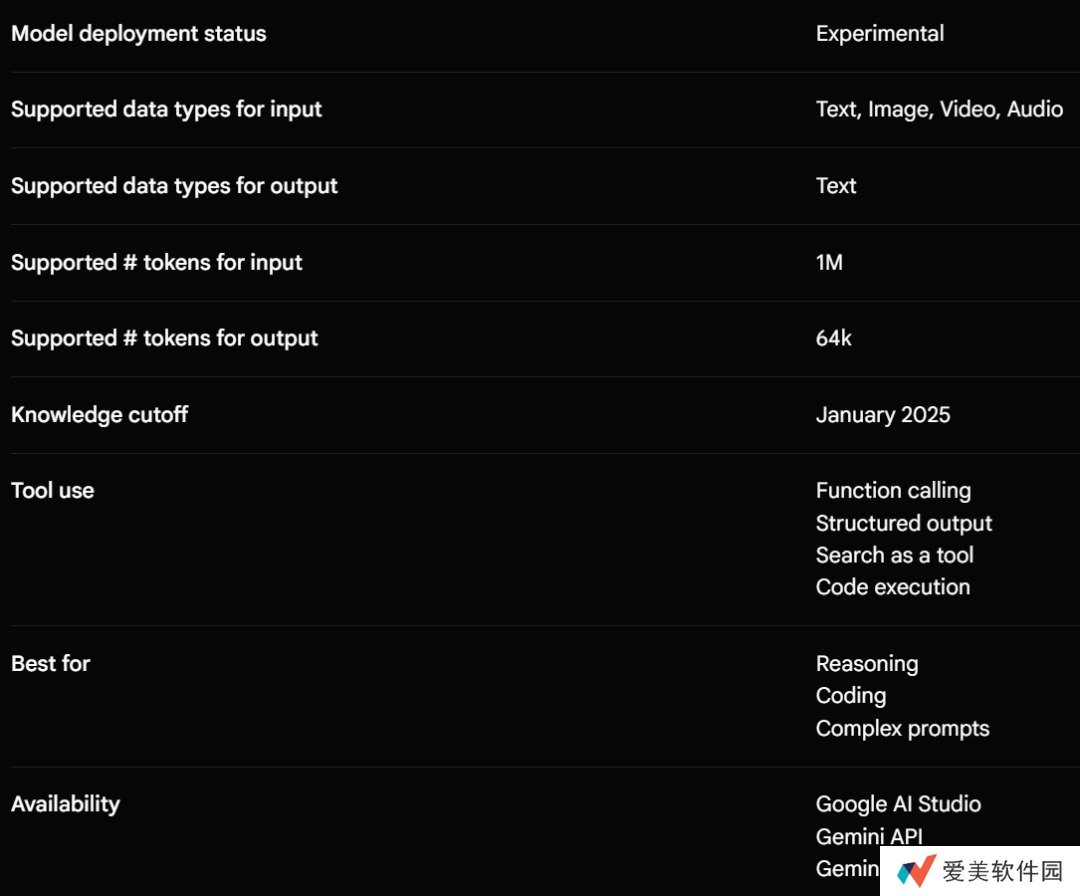Open the "Google AI Studio" availability entry

click(898, 805)
